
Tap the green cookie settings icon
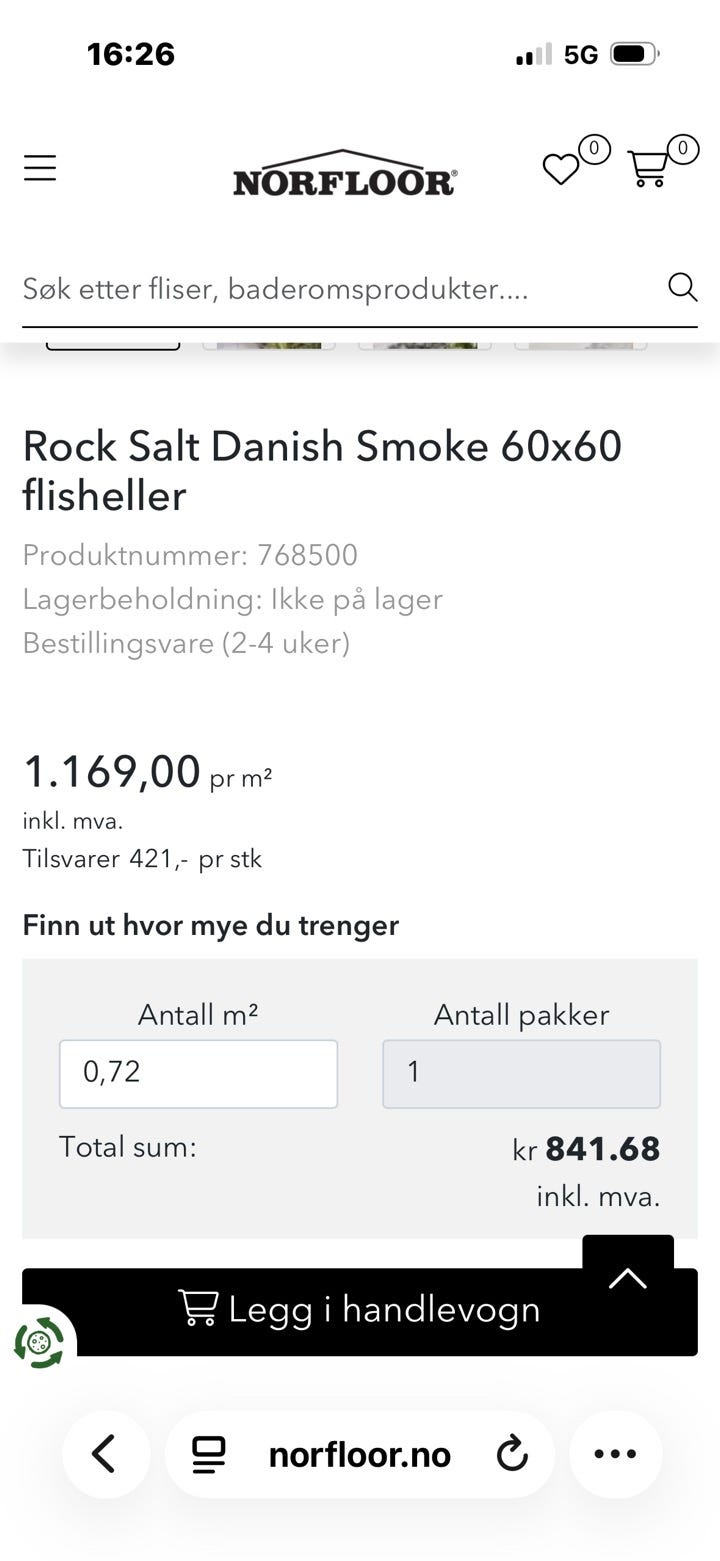pyautogui.click(x=39, y=1342)
